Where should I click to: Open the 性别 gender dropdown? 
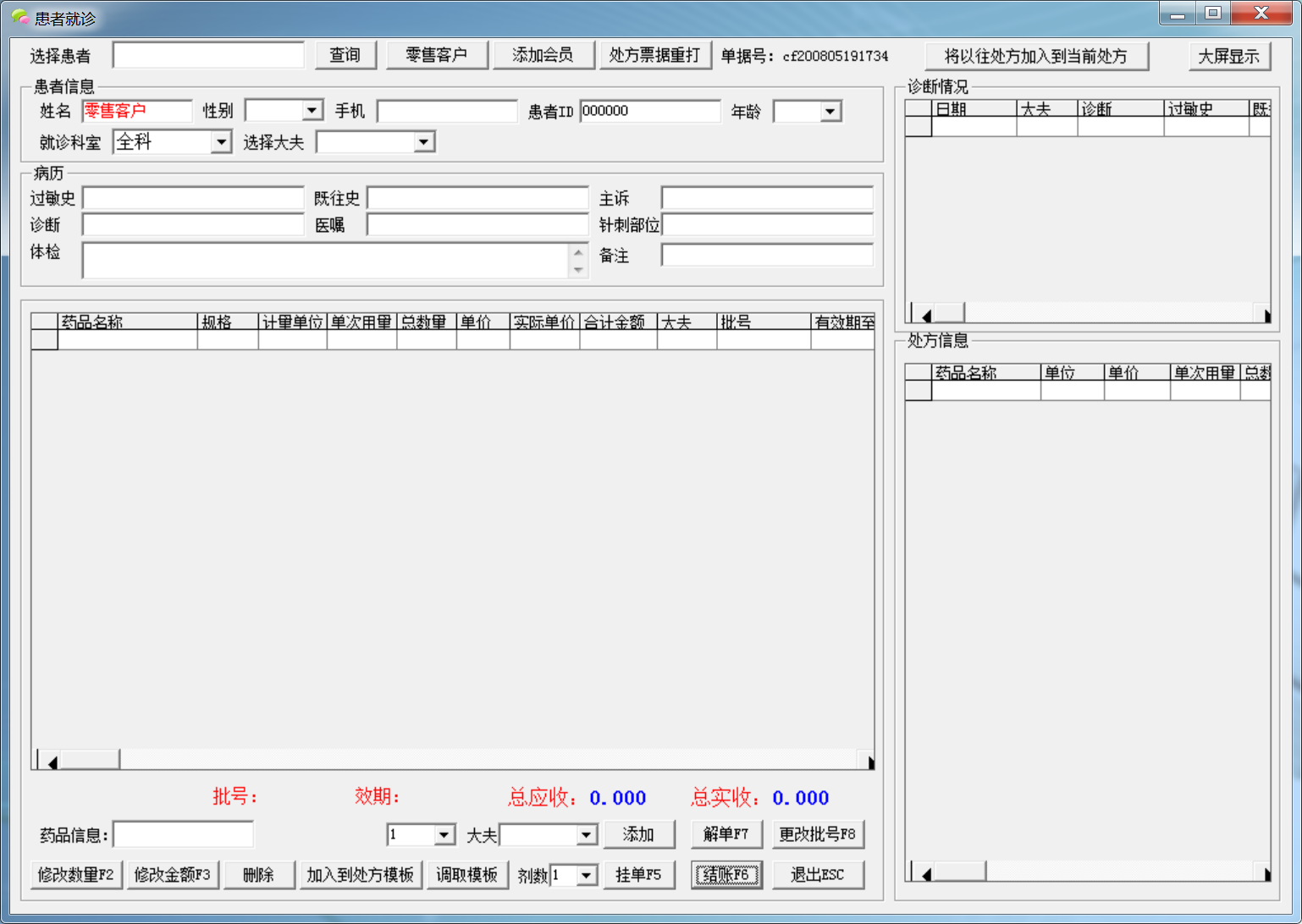(x=311, y=110)
